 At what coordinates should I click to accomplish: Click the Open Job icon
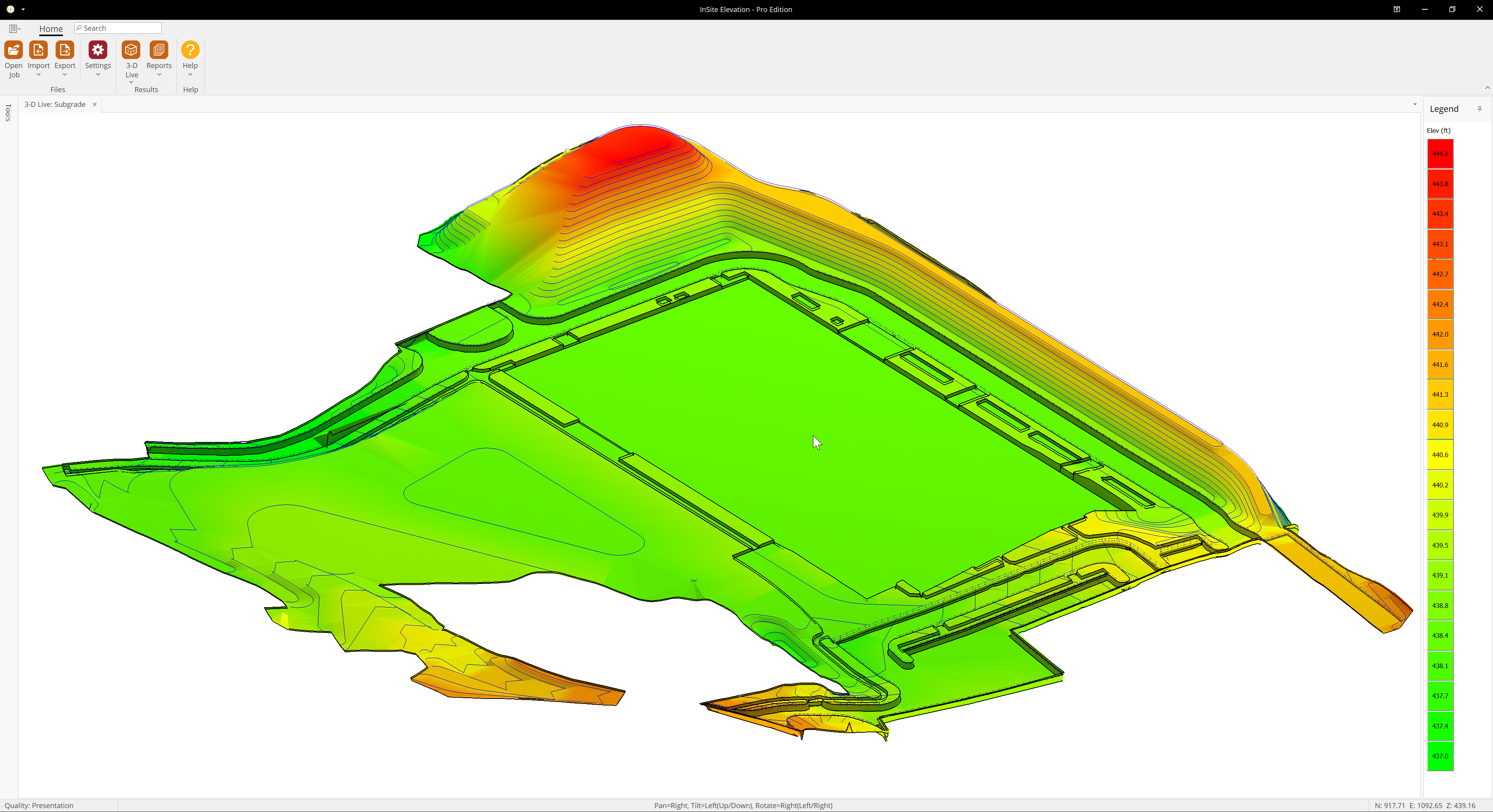click(x=13, y=51)
